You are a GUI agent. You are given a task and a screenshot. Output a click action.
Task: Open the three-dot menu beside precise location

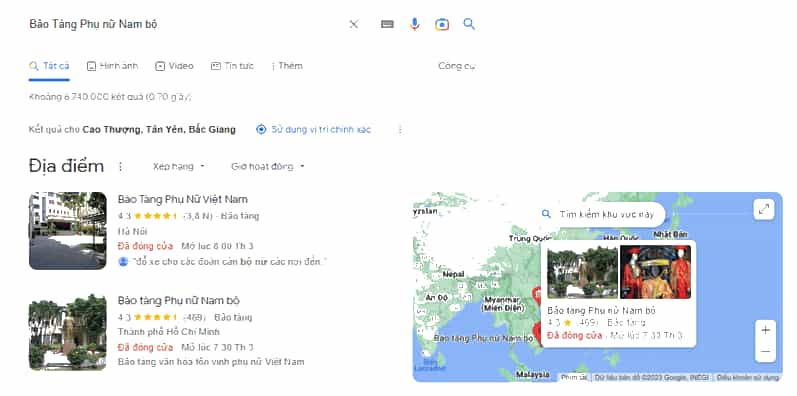click(x=400, y=130)
